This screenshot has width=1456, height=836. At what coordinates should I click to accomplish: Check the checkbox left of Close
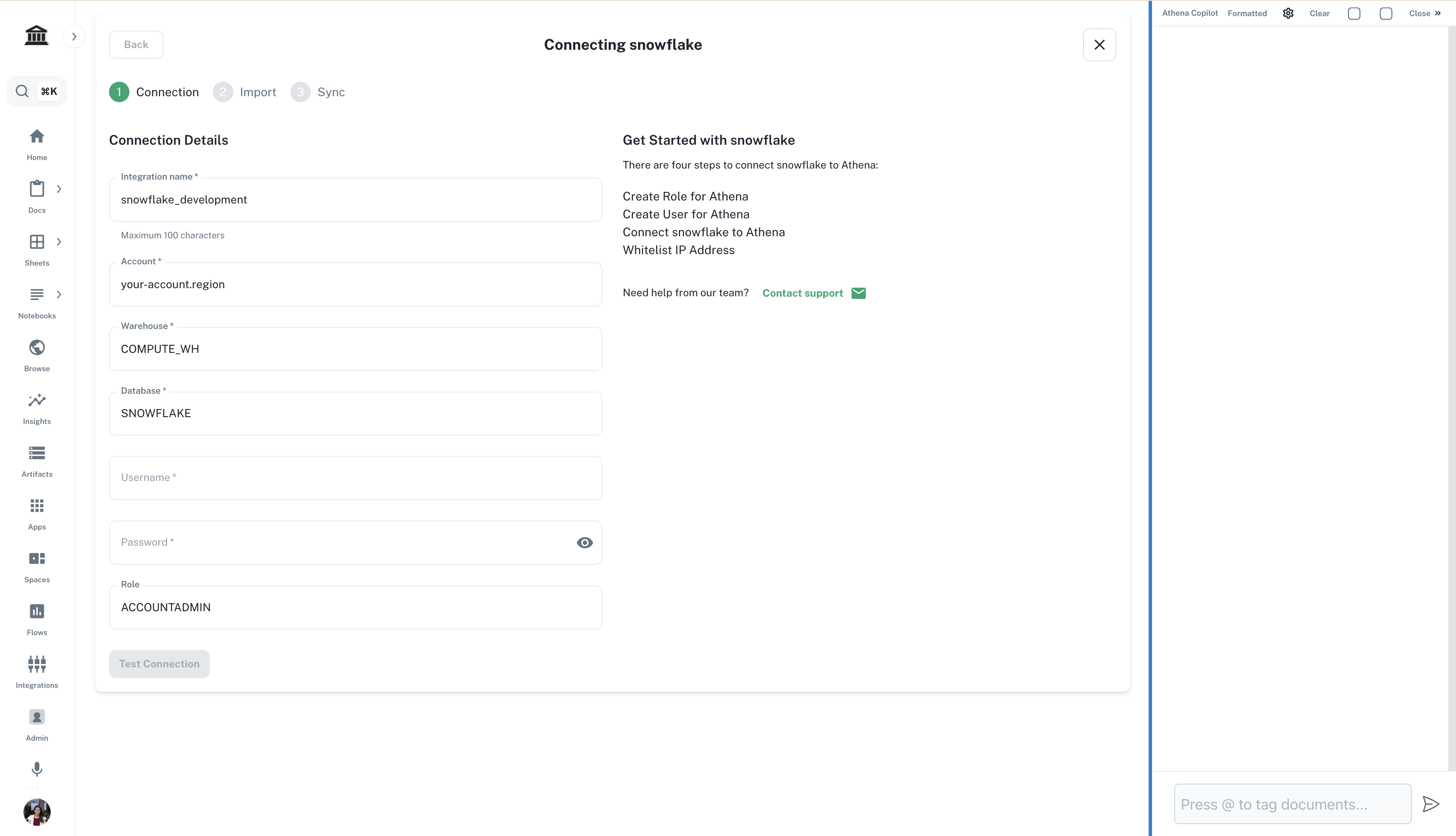click(x=1385, y=13)
